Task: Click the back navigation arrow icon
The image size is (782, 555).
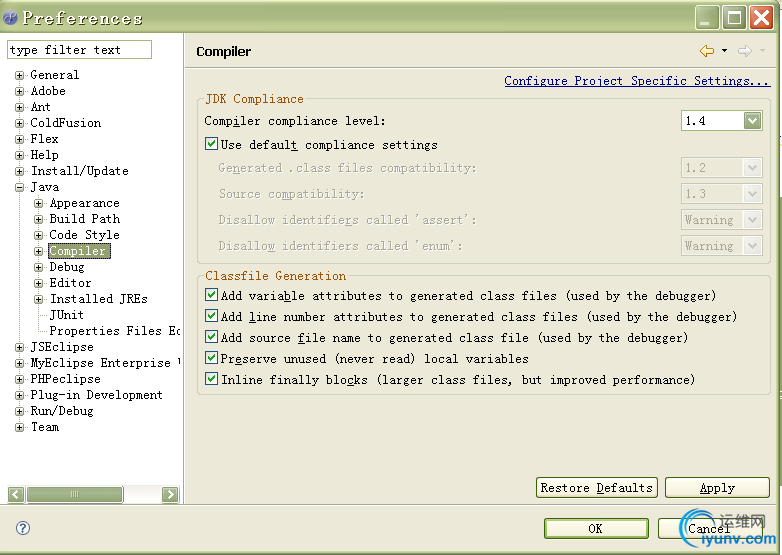Action: 707,51
